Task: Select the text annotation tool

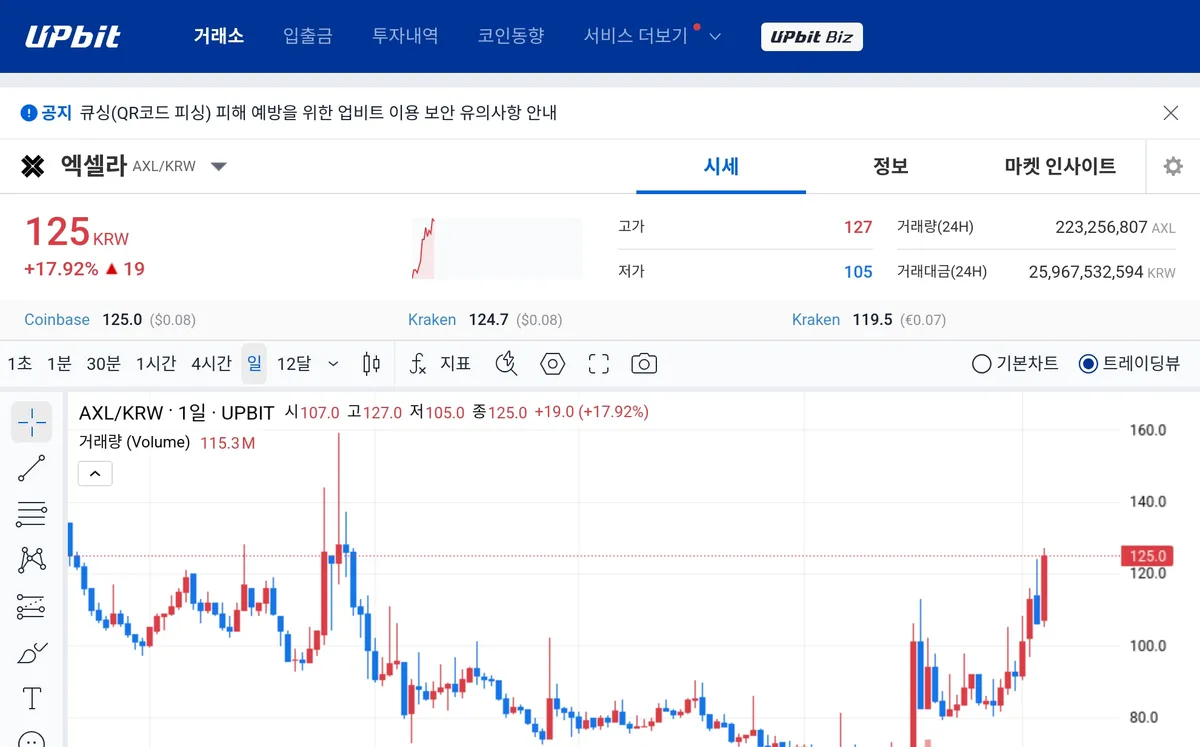Action: point(32,698)
